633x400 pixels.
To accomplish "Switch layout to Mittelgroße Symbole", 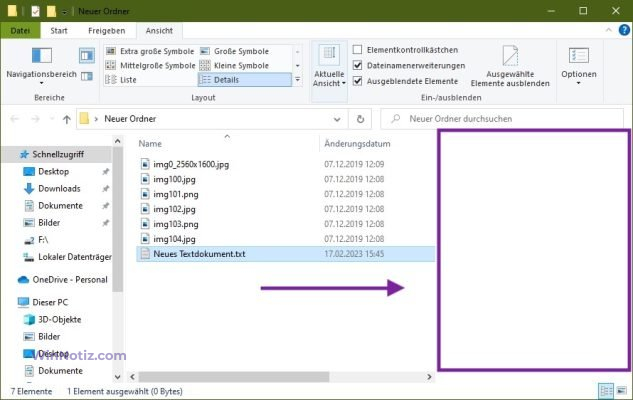I will tap(150, 65).
